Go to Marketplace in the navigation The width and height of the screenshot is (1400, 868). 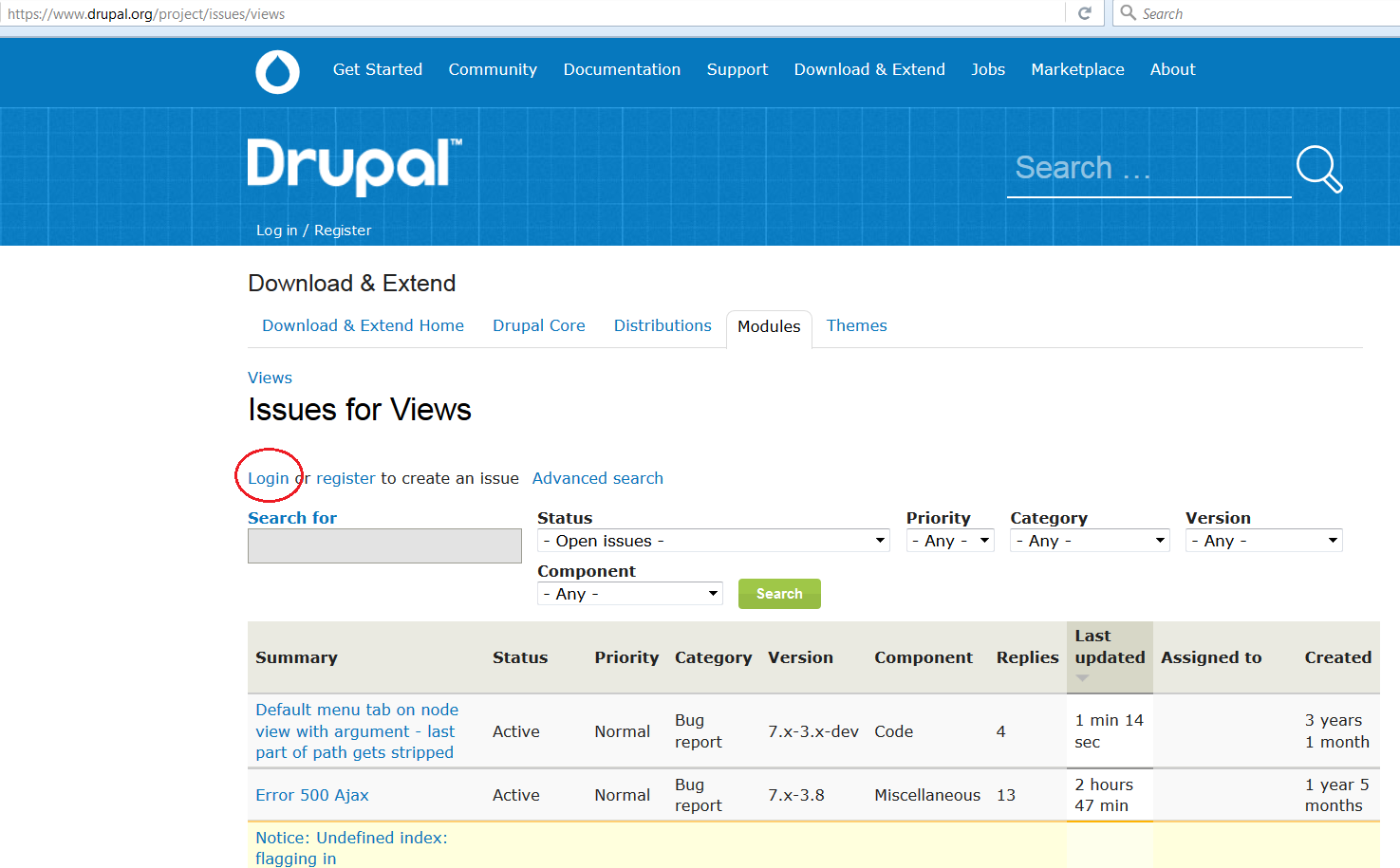tap(1077, 69)
